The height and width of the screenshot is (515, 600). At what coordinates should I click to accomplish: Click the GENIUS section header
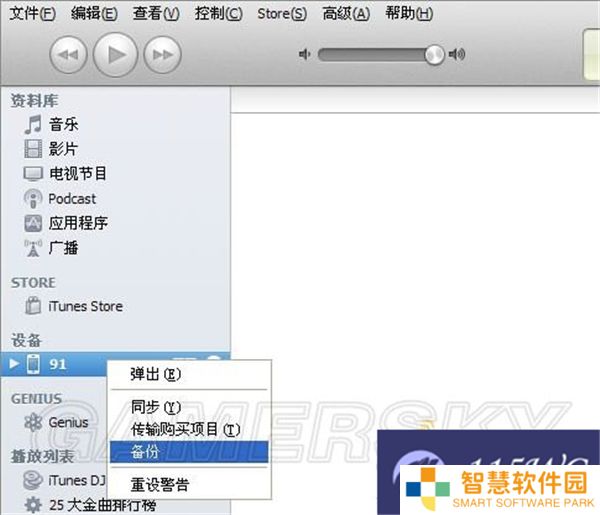(36, 399)
